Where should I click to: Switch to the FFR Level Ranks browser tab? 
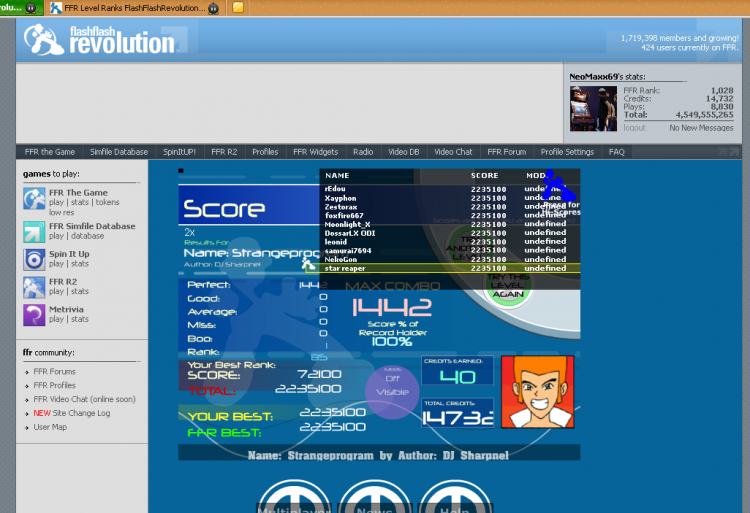(134, 8)
